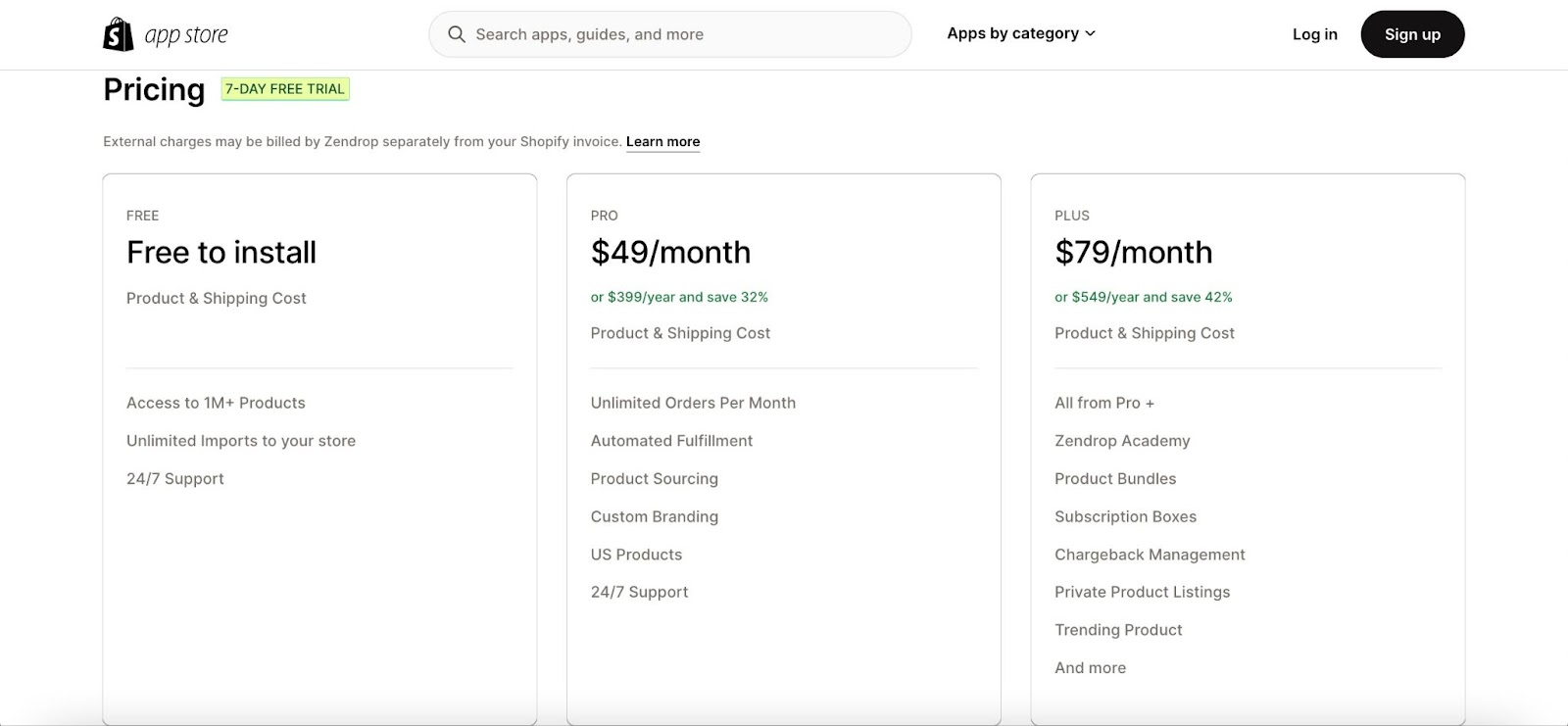This screenshot has width=1568, height=726.
Task: Open the Log in page
Action: [1314, 34]
